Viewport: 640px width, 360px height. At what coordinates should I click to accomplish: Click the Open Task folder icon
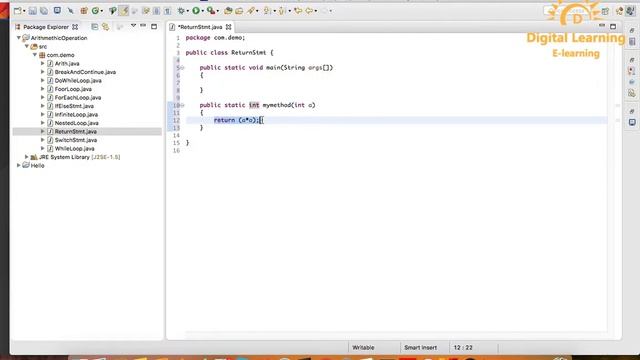(239, 11)
